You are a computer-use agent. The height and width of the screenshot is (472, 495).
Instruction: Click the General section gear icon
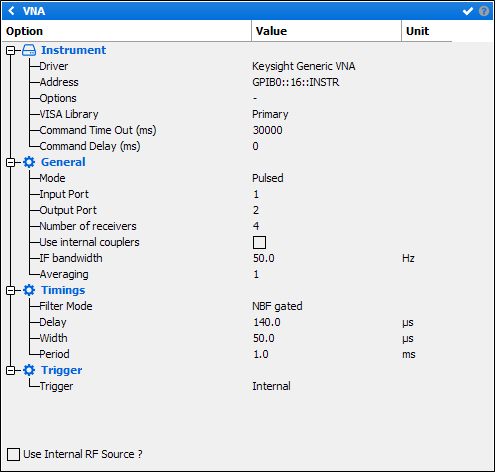pyautogui.click(x=29, y=162)
